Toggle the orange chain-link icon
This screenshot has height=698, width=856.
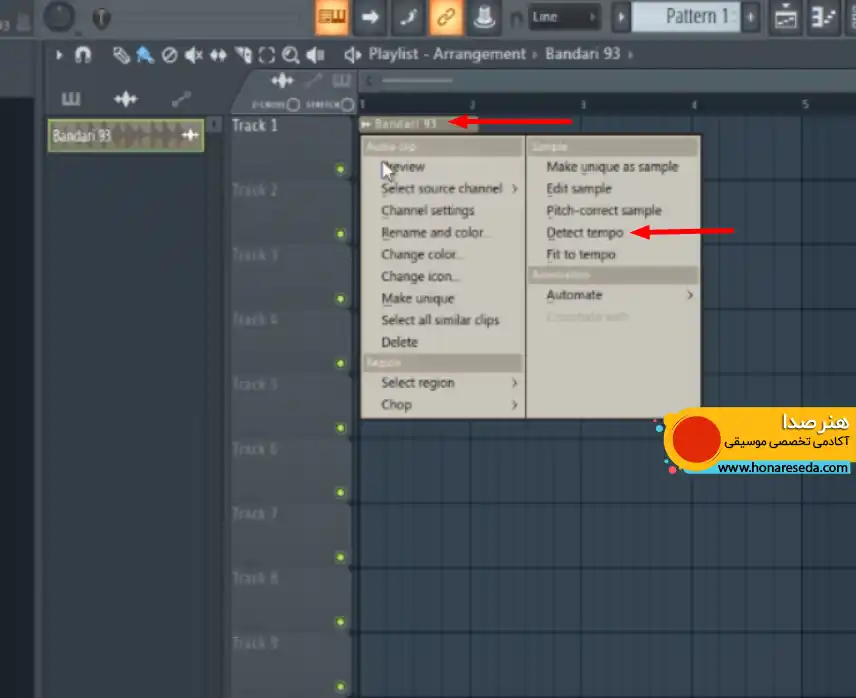pos(446,17)
